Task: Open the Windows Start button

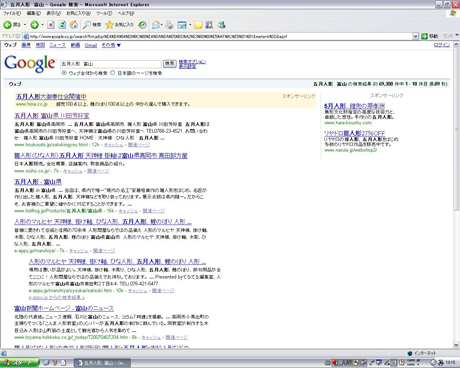Action: 19,363
